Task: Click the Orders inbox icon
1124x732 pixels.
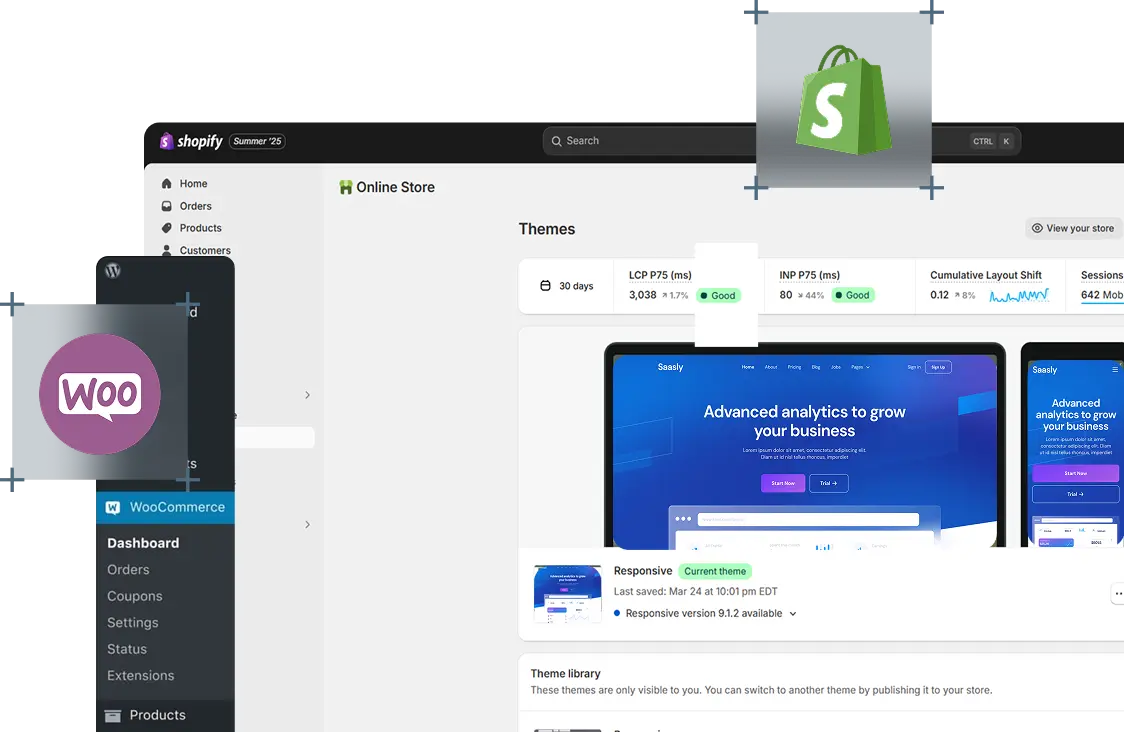Action: pyautogui.click(x=166, y=206)
